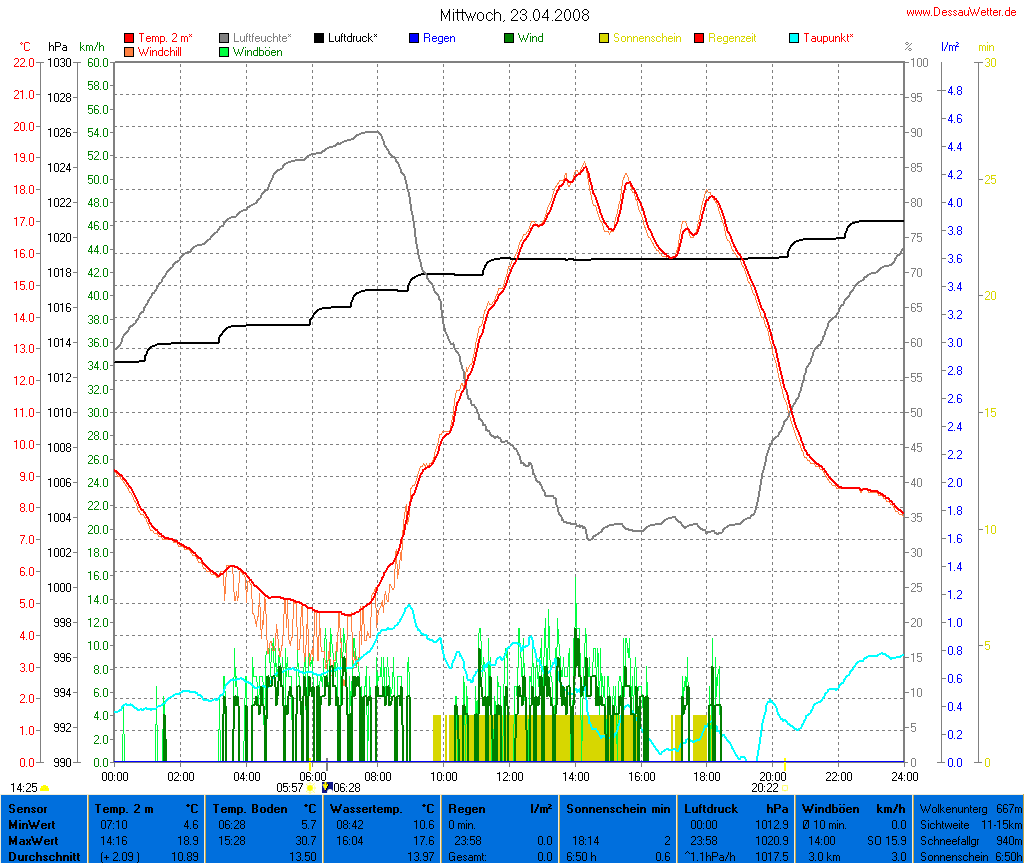Click the bright green Windböen legend square
Viewport: 1024px width, 863px height.
point(224,51)
